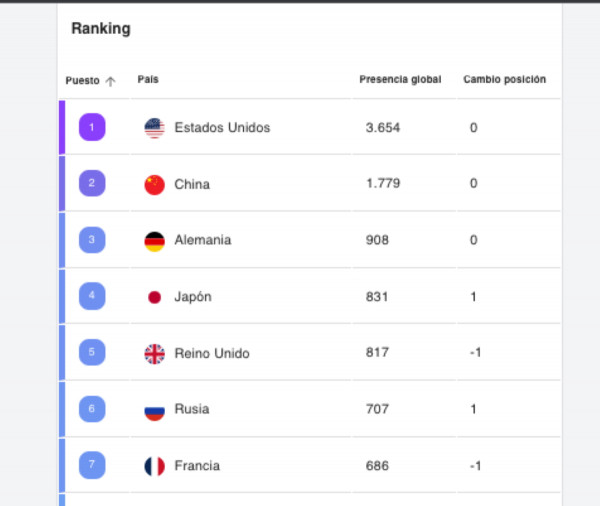Click the Japan flag icon
The image size is (600, 506).
point(155,297)
